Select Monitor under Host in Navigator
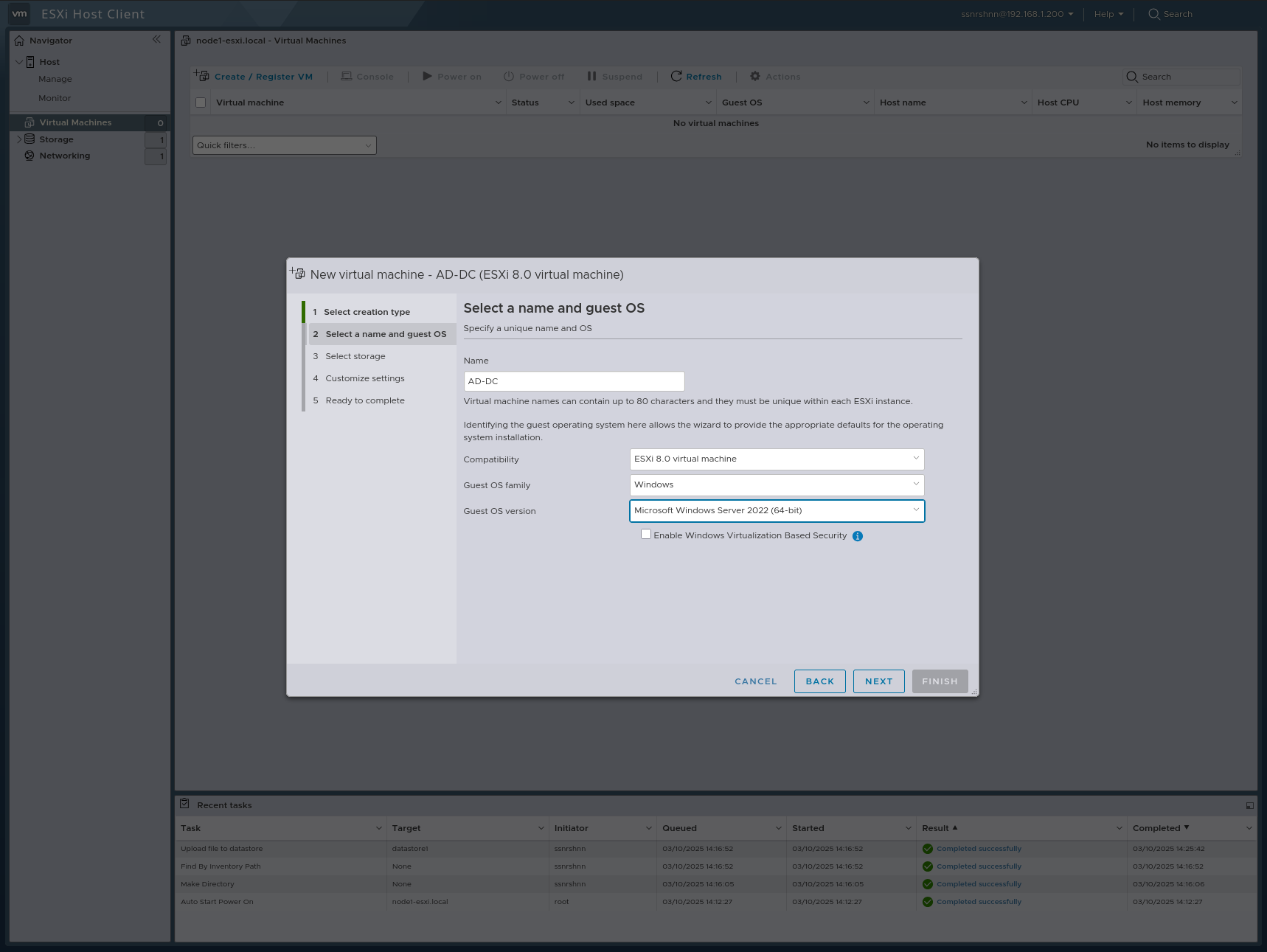Image resolution: width=1267 pixels, height=952 pixels. pyautogui.click(x=55, y=97)
